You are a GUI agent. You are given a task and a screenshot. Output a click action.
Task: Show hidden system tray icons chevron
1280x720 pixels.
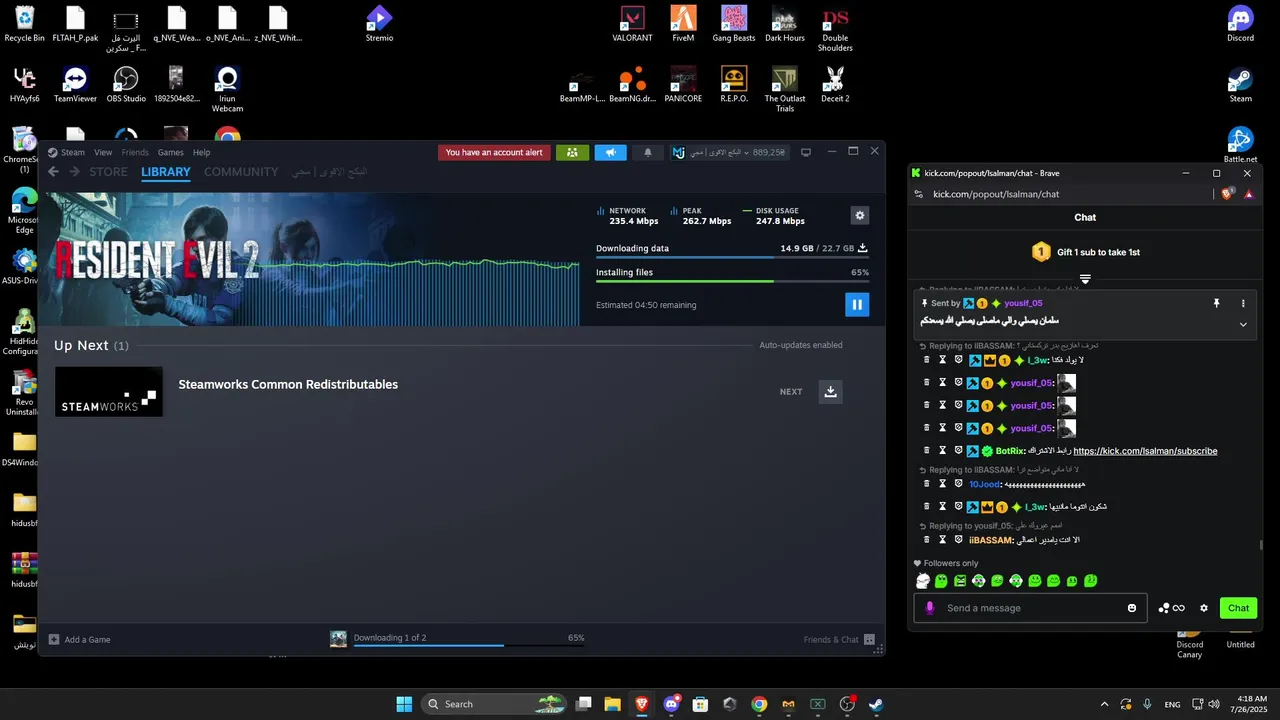click(1104, 704)
